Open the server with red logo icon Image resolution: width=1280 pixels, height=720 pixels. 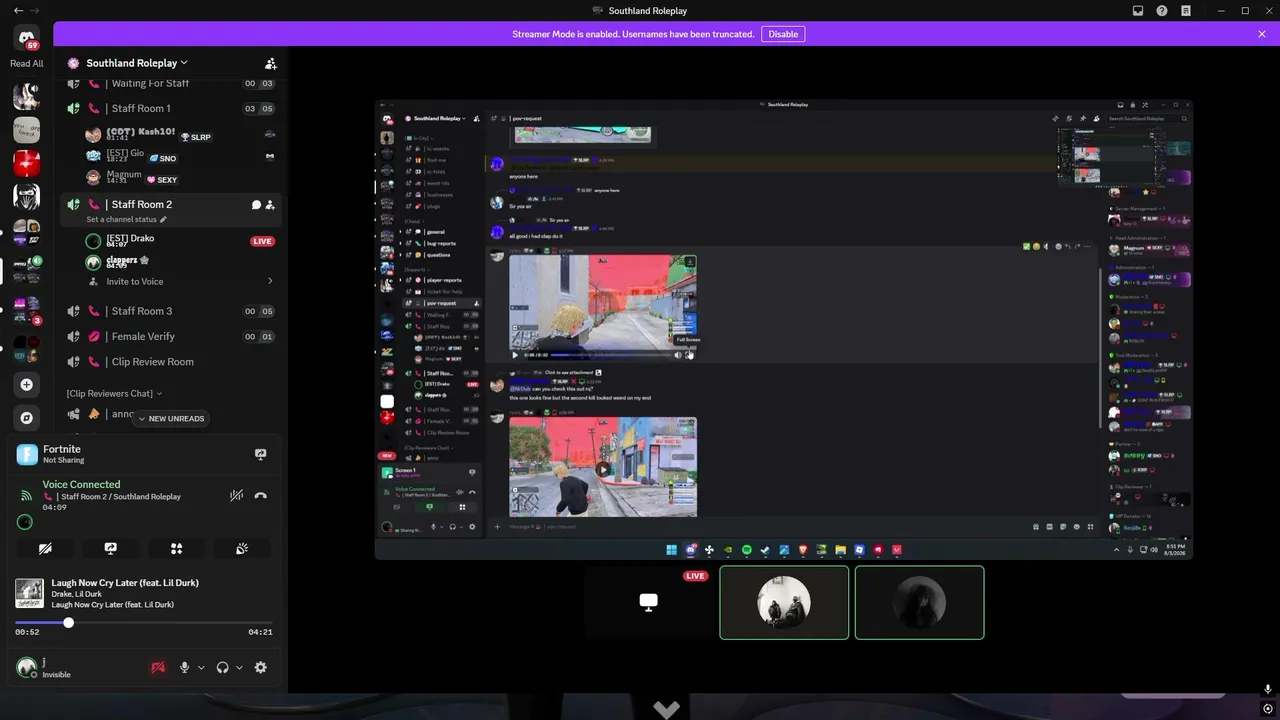[27, 163]
